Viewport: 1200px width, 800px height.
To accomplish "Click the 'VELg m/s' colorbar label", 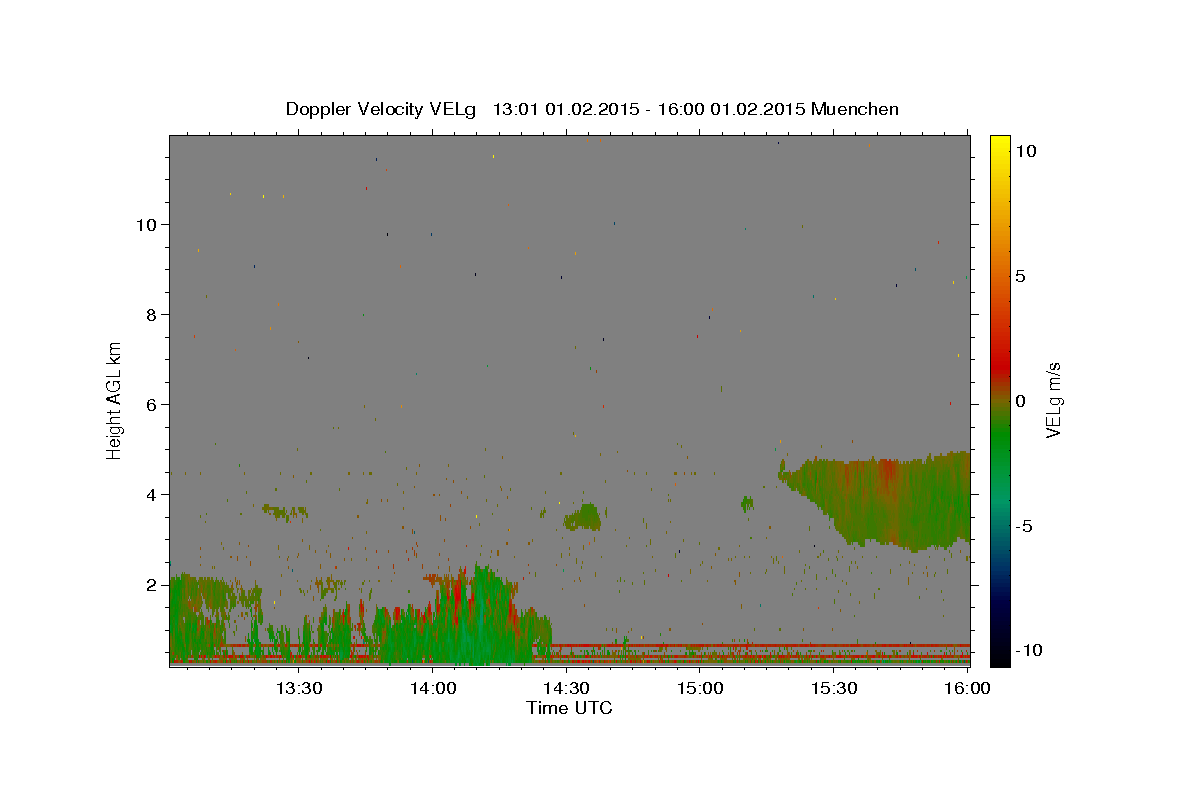I will coord(1054,401).
